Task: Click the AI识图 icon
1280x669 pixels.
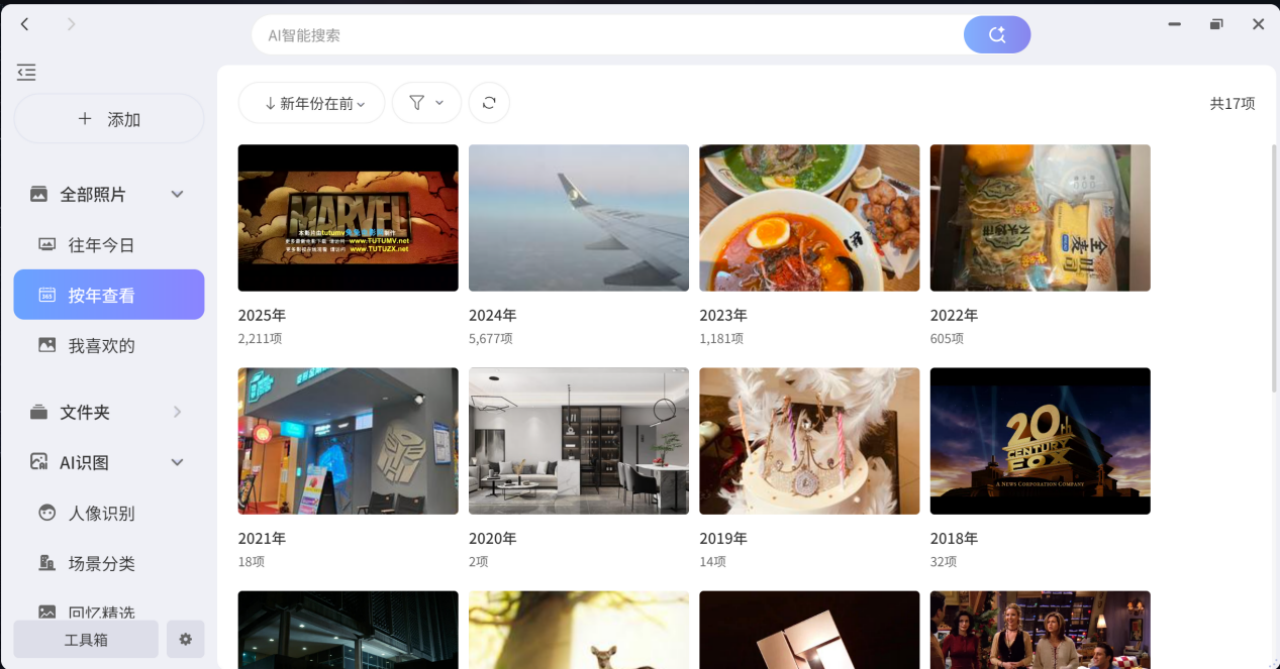Action: click(39, 462)
